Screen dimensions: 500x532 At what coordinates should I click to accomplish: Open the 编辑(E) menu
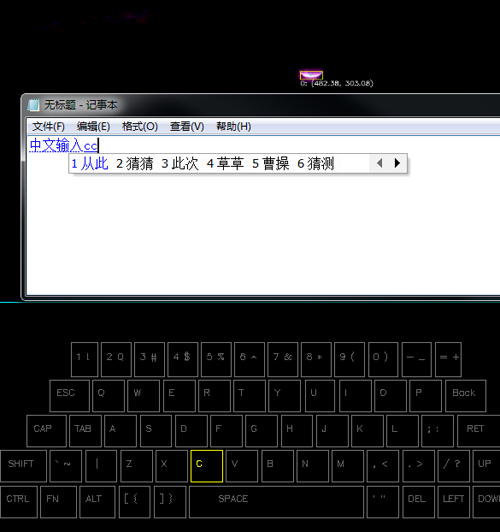coord(93,127)
